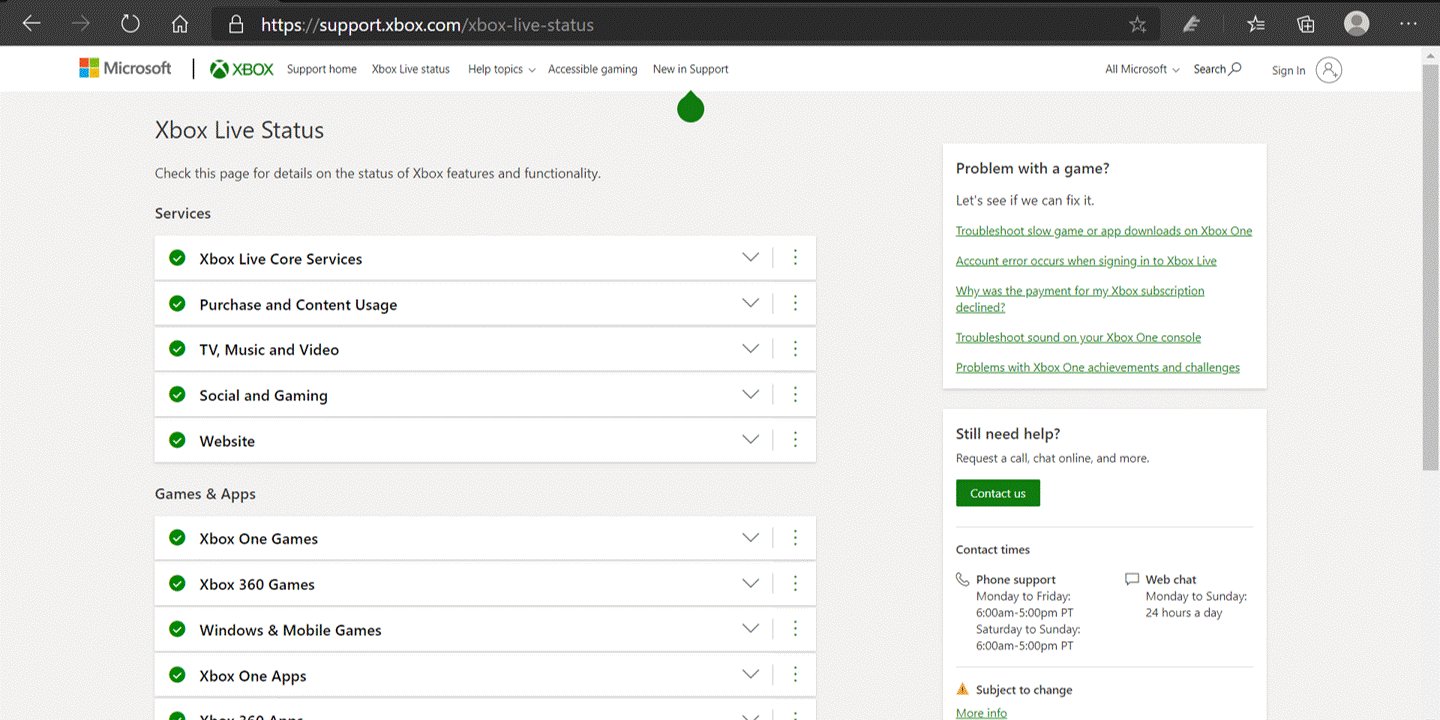Image resolution: width=1440 pixels, height=720 pixels.
Task: Expand Social and Gaming chevron
Action: tap(751, 394)
